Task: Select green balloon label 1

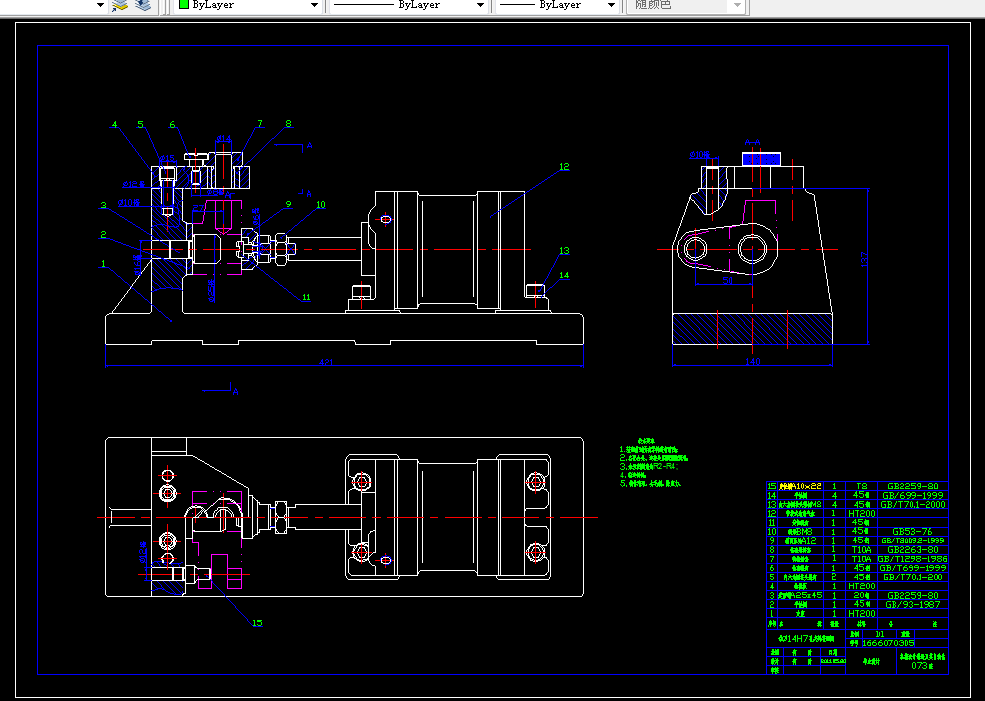Action: coord(104,264)
